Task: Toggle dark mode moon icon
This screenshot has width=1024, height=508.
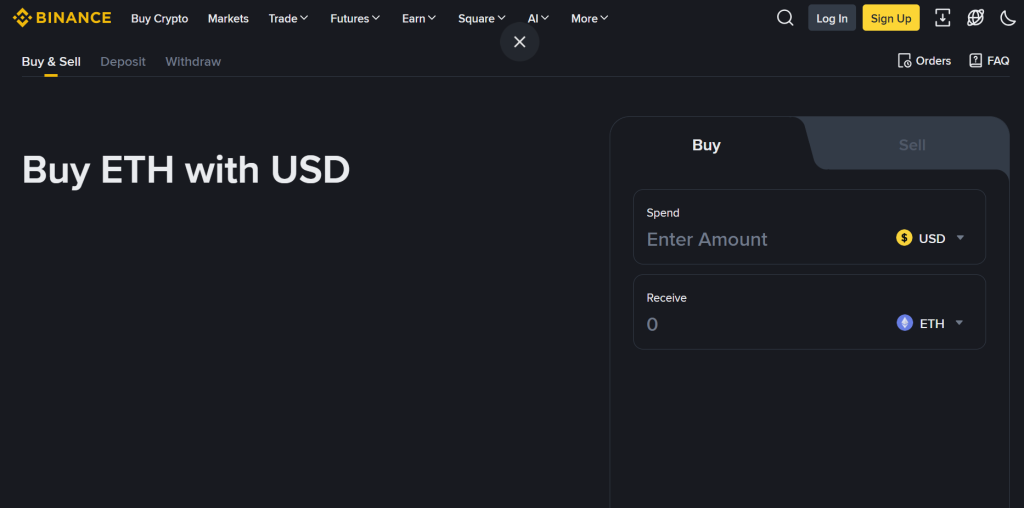Action: (1008, 18)
